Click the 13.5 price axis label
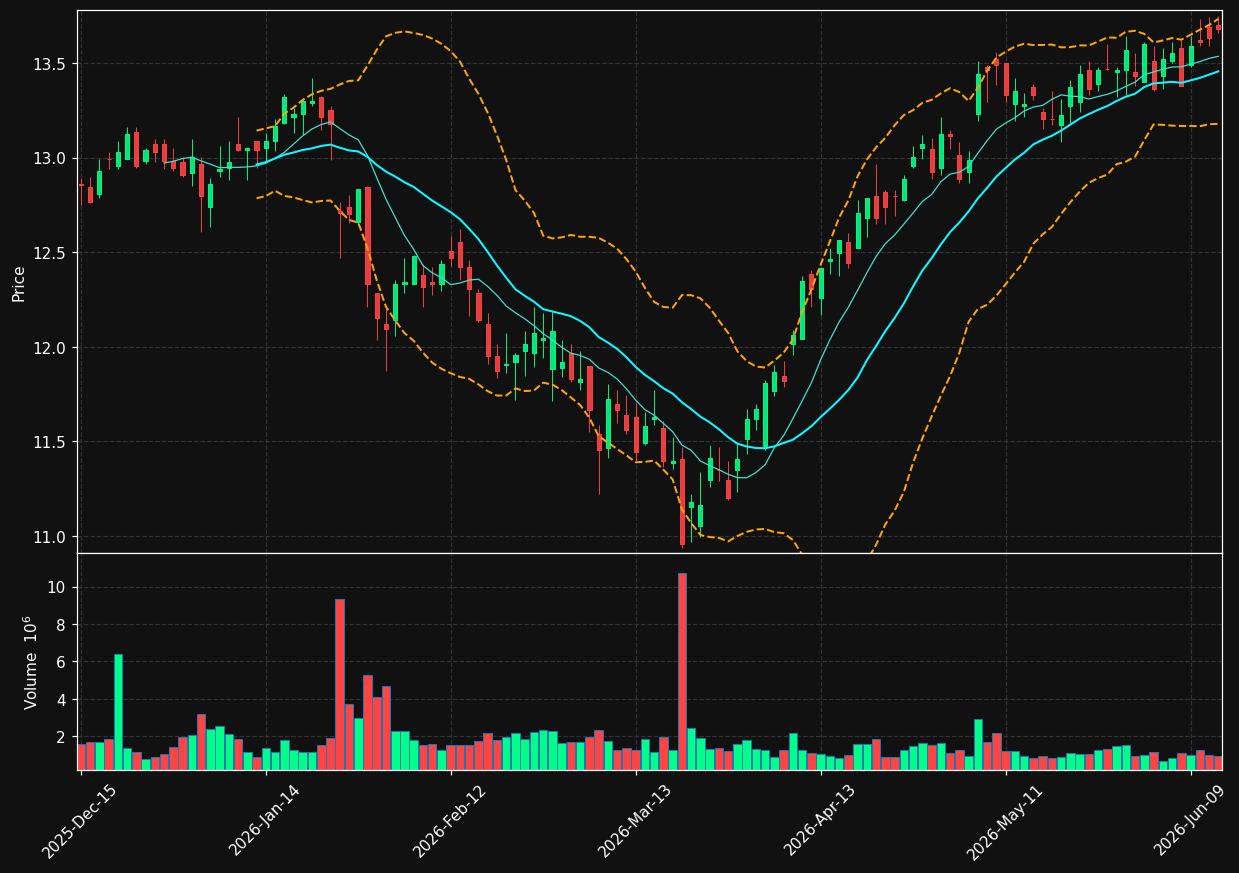Screen dimensions: 1239x873 coord(50,64)
